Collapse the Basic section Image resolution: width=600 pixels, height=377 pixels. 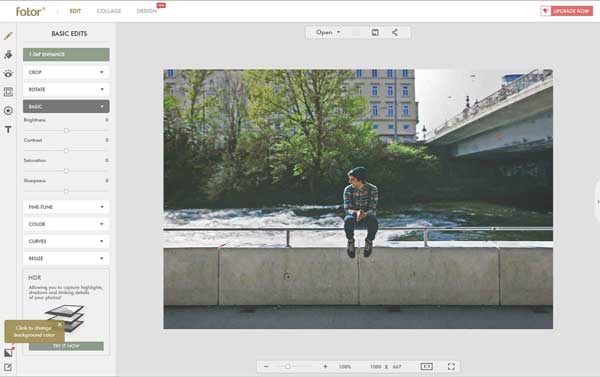(66, 106)
